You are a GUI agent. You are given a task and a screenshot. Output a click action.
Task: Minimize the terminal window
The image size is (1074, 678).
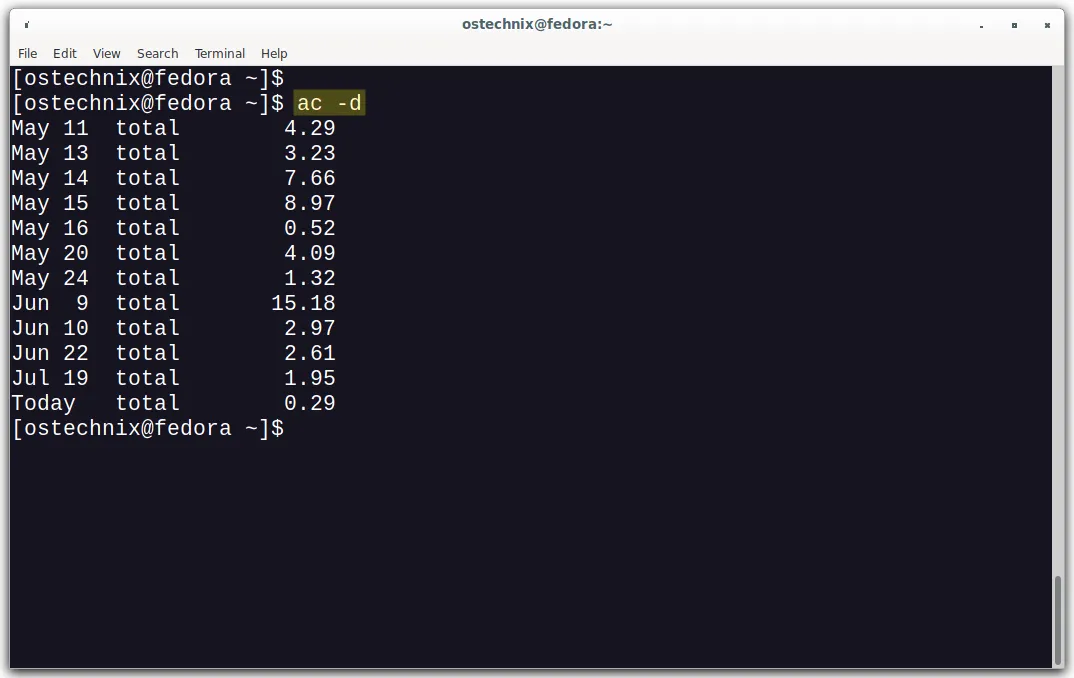click(982, 24)
